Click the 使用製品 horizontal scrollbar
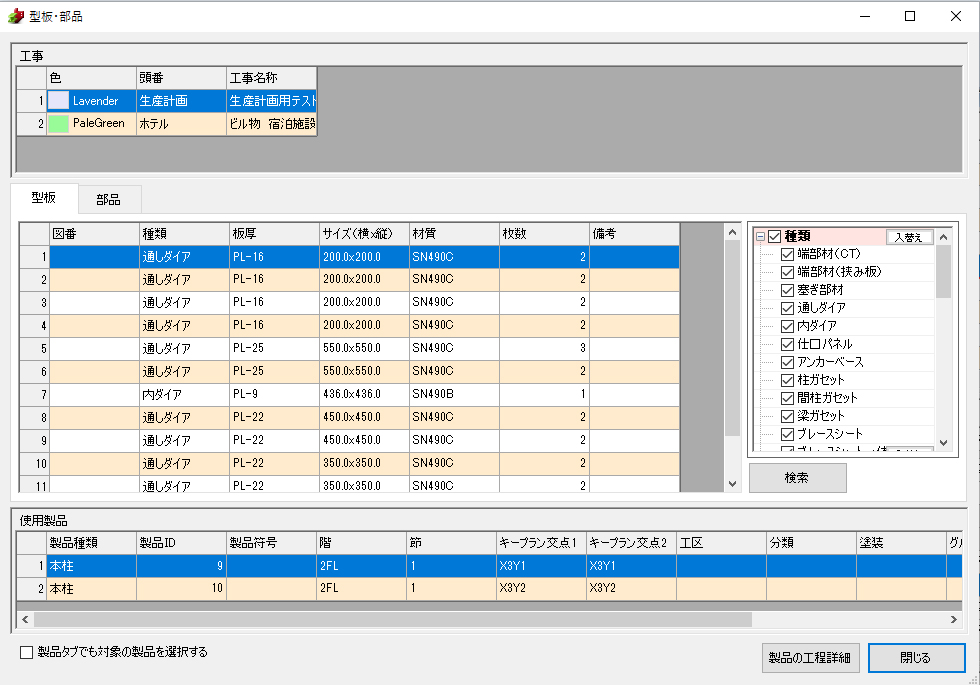This screenshot has height=685, width=980. (x=400, y=619)
